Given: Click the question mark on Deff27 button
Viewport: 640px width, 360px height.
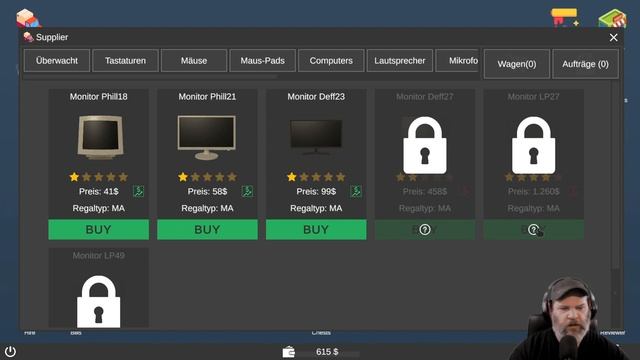Looking at the screenshot, I should pos(424,230).
